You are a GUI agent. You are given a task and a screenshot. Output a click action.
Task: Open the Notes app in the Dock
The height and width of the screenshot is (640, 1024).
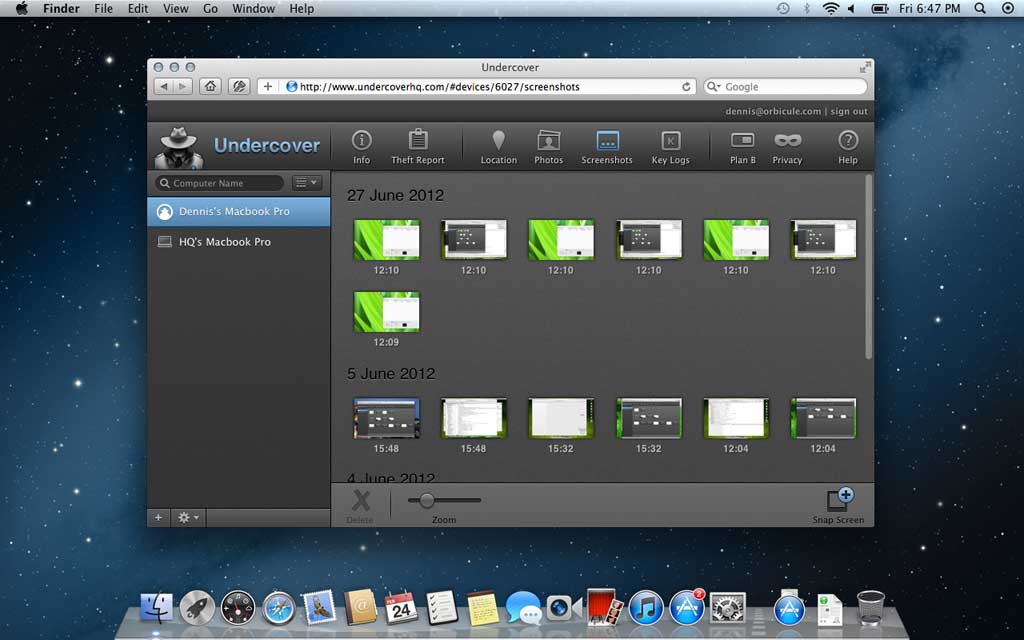(x=483, y=608)
